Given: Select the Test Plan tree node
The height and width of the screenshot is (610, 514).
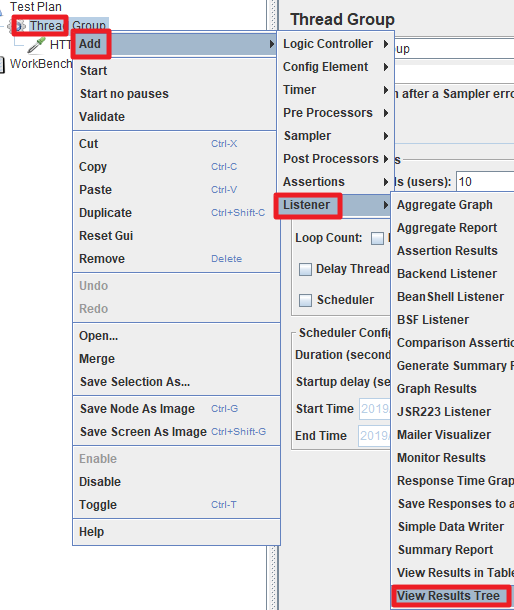Looking at the screenshot, I should tap(35, 7).
